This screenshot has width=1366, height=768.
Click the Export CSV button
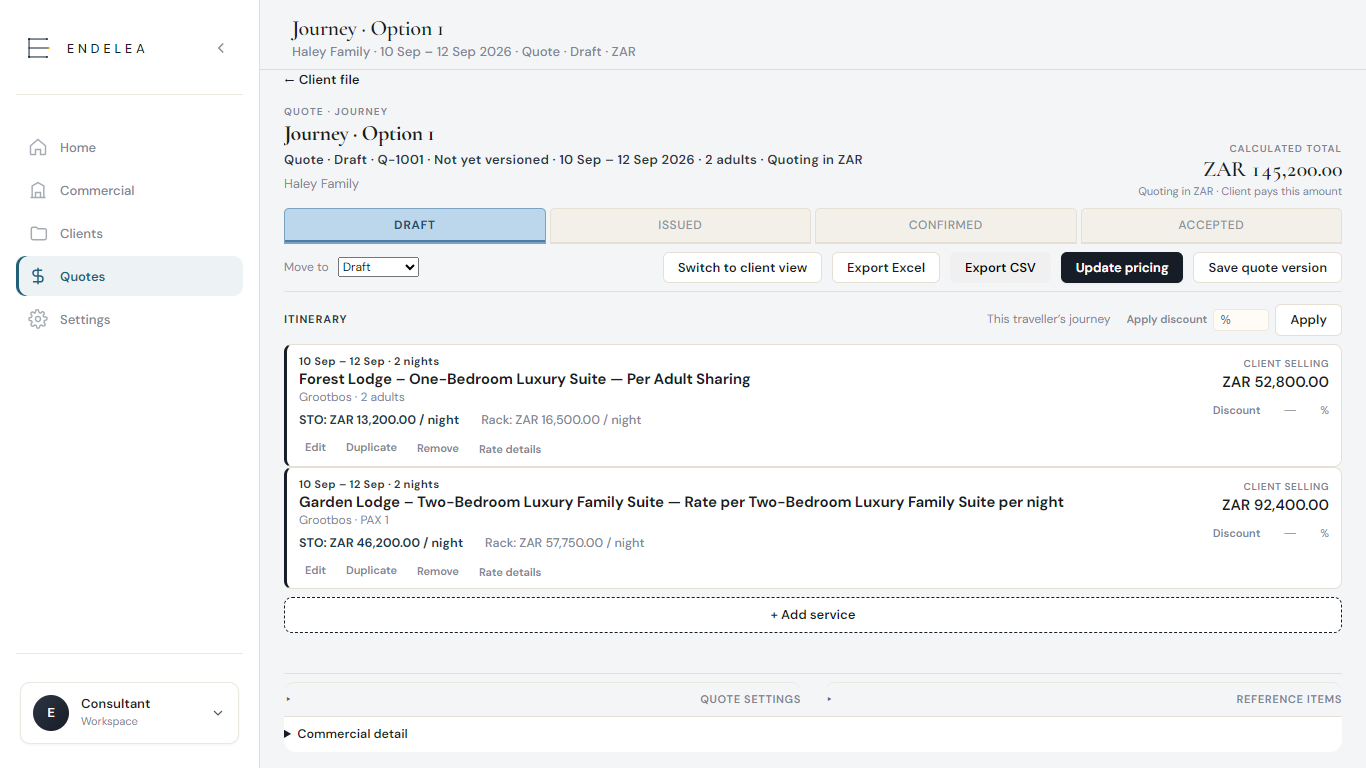tap(1000, 267)
